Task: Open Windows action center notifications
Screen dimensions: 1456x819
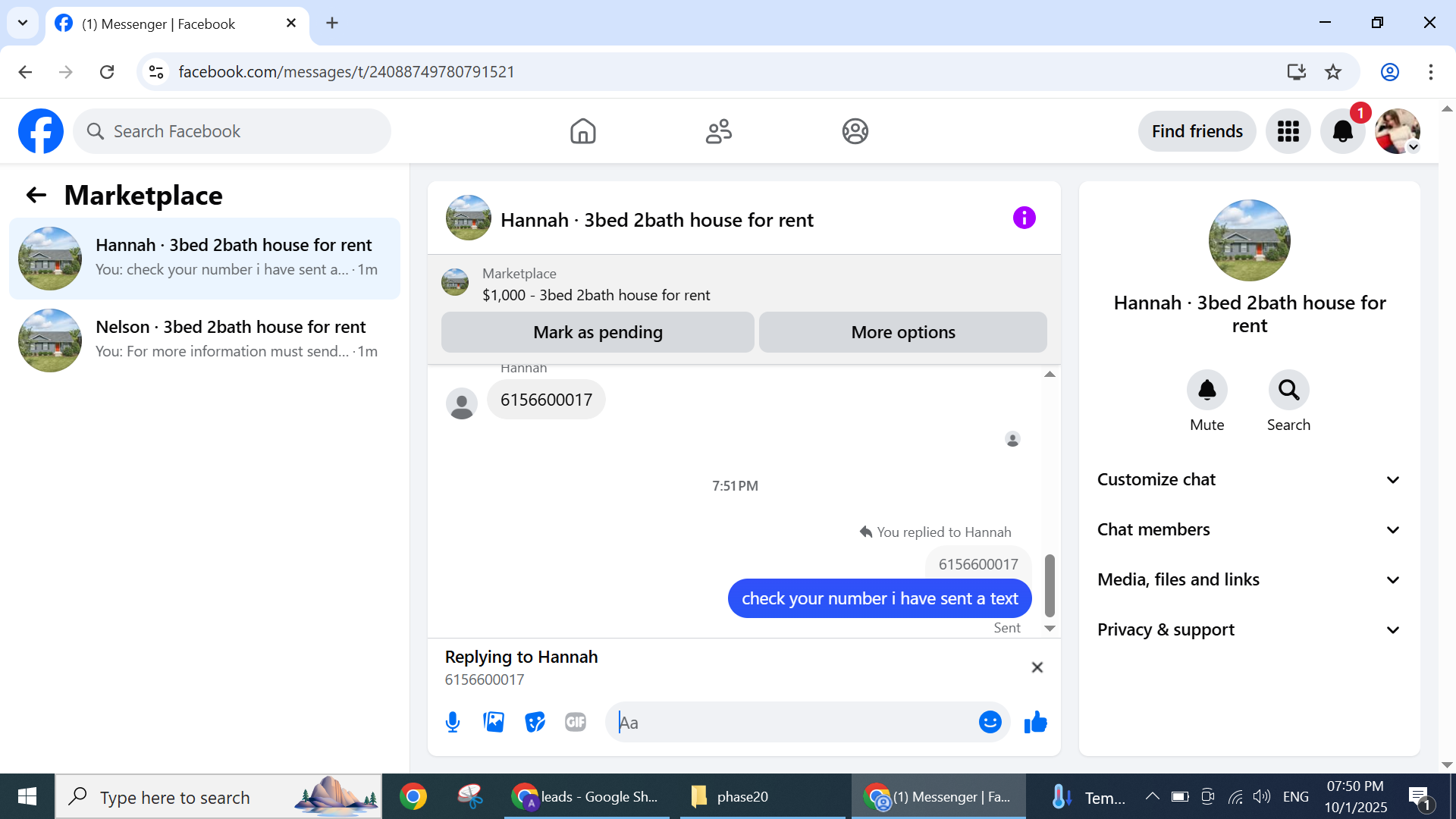Action: point(1420,796)
